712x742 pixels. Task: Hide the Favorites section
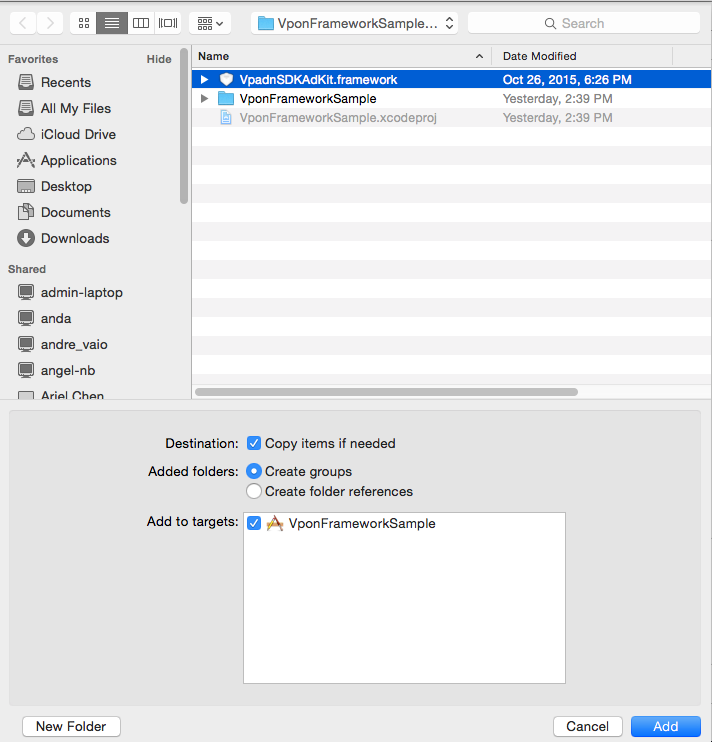coord(159,59)
